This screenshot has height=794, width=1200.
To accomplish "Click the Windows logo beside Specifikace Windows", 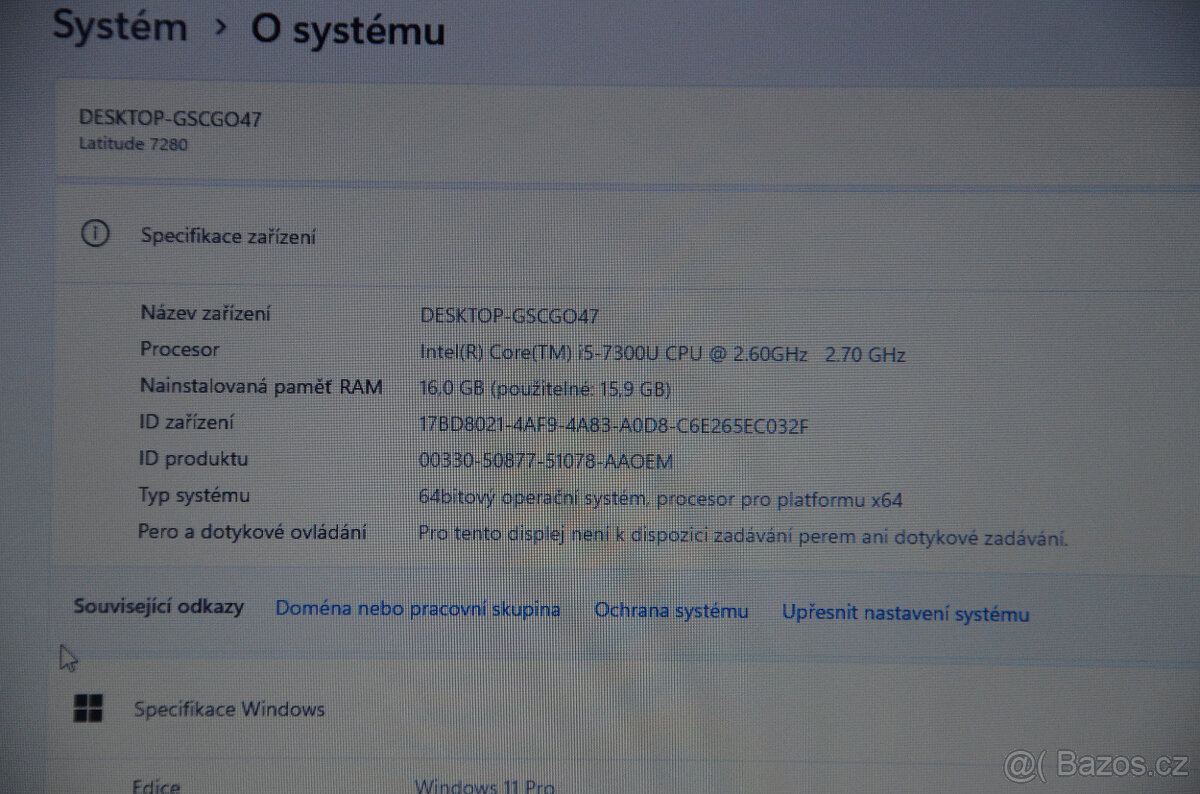I will 89,708.
